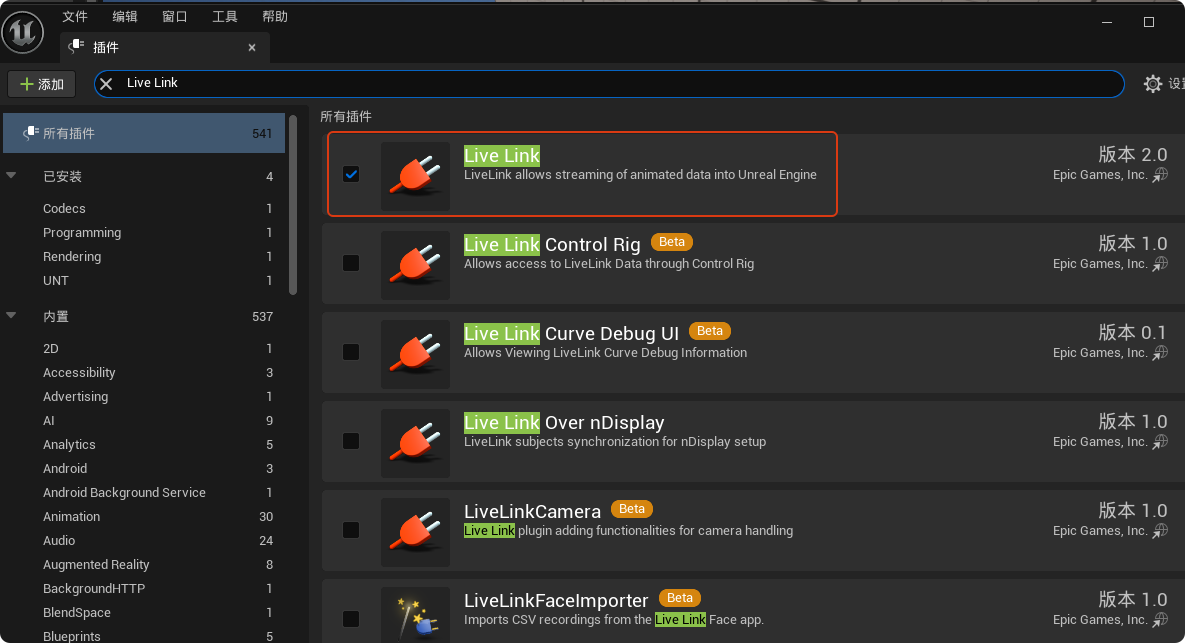Click the plugin icon on the 插件 tab
Screen dimensions: 1185x643
[x=76, y=47]
